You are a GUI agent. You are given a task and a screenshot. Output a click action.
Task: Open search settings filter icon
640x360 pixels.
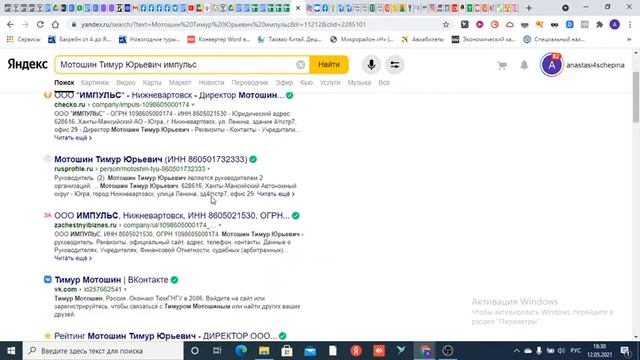click(394, 64)
